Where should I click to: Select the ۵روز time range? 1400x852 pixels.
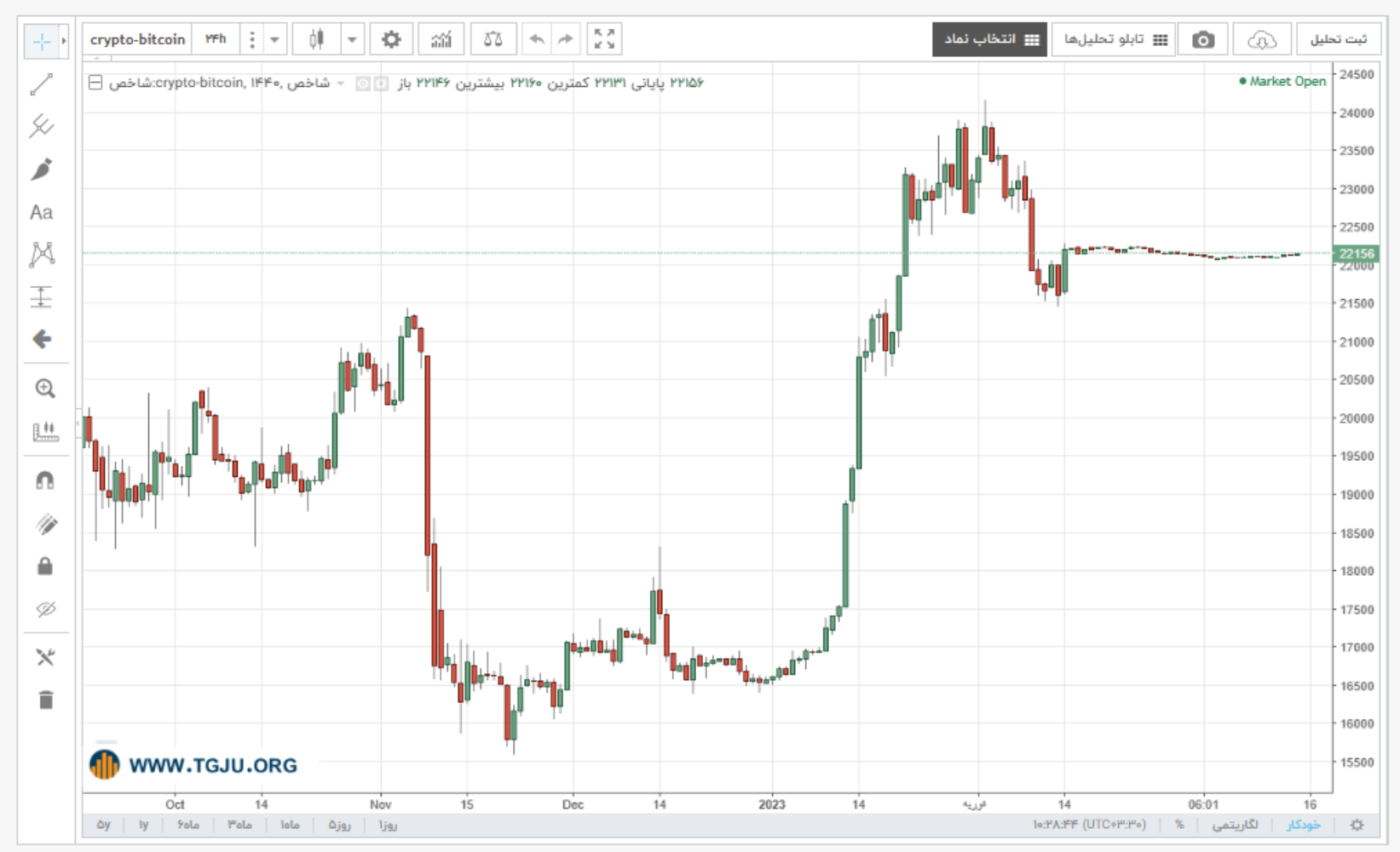339,825
